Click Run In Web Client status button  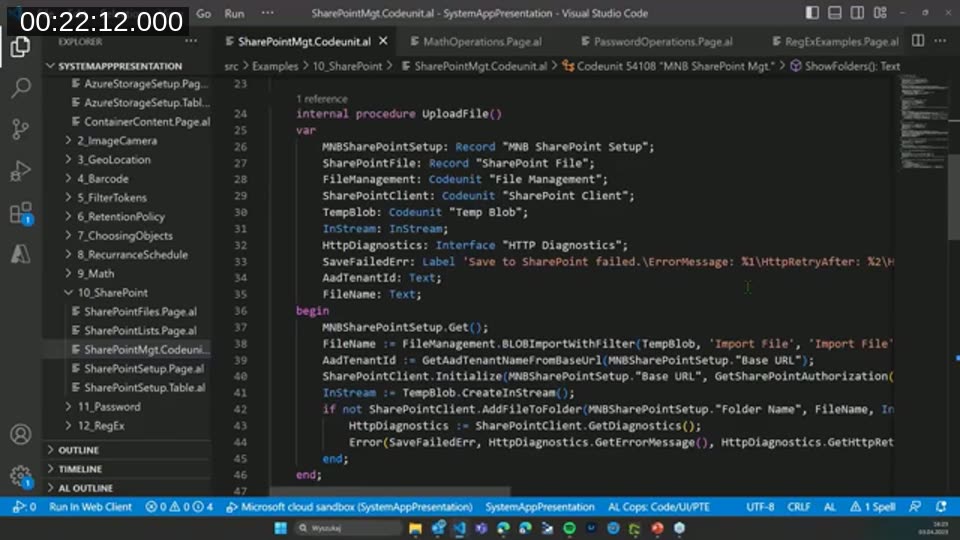pyautogui.click(x=90, y=507)
